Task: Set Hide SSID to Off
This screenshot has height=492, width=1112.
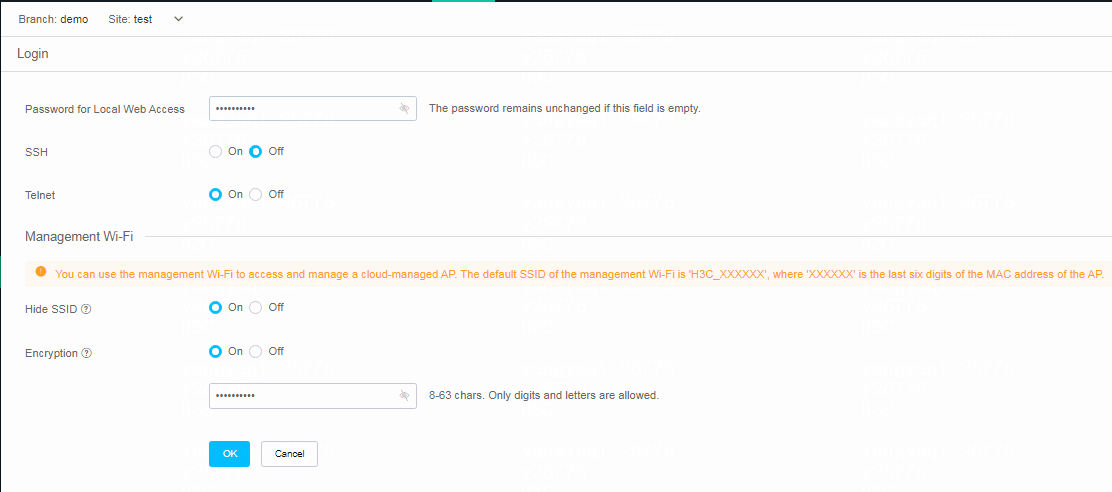Action: point(256,308)
